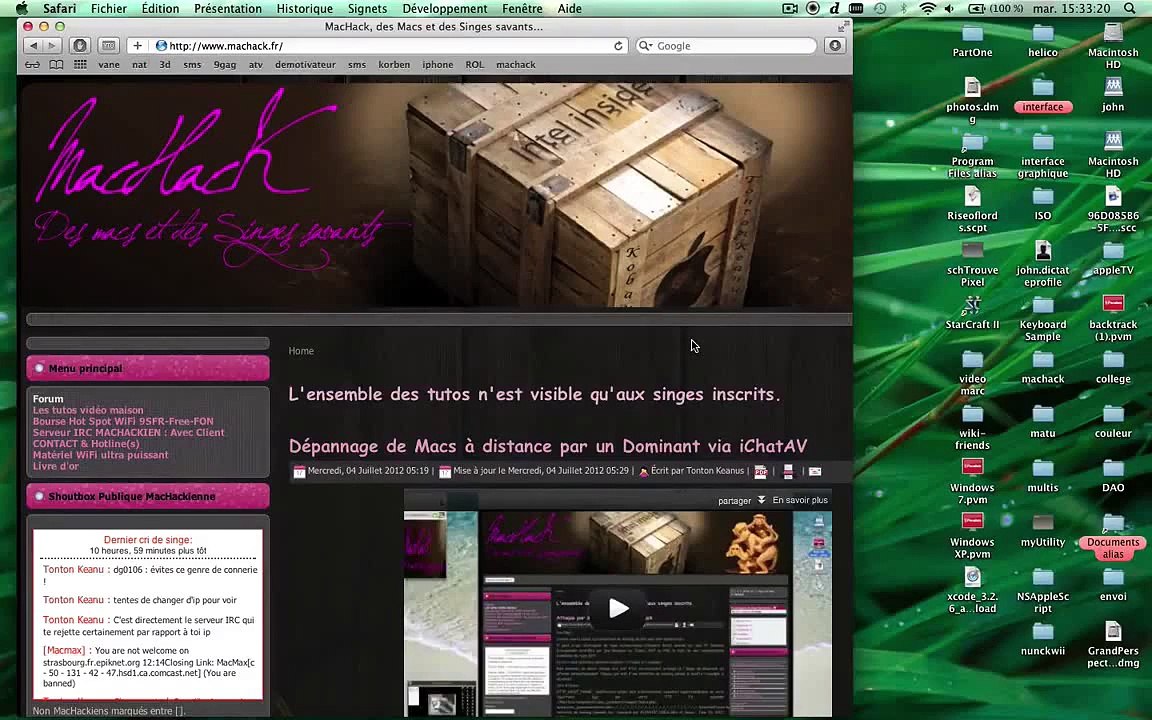The image size is (1152, 720).
Task: Select the xcode_3.2.6 download file on desktop
Action: [x=972, y=589]
